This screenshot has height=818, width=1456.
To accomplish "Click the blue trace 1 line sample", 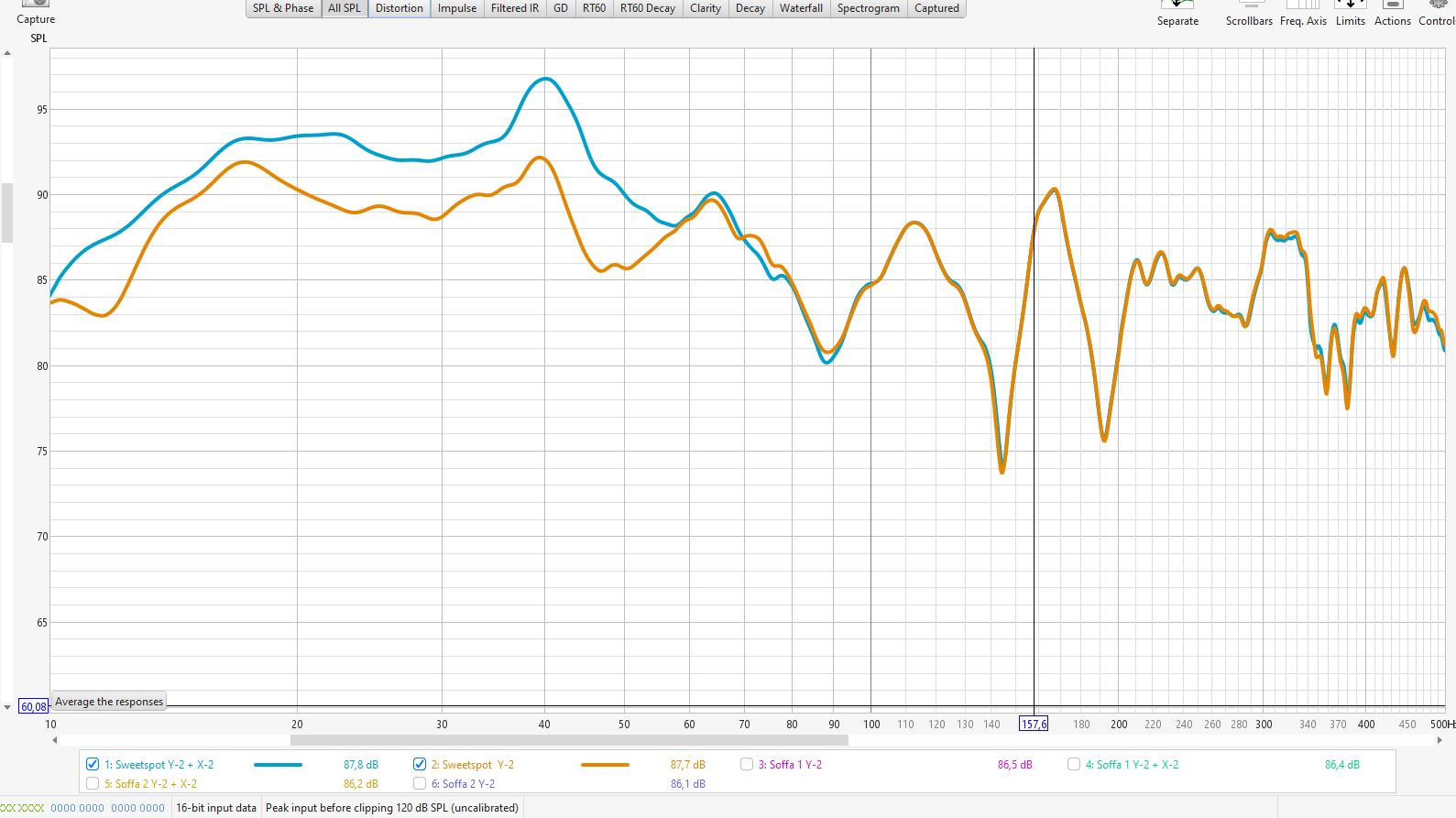I will [278, 764].
